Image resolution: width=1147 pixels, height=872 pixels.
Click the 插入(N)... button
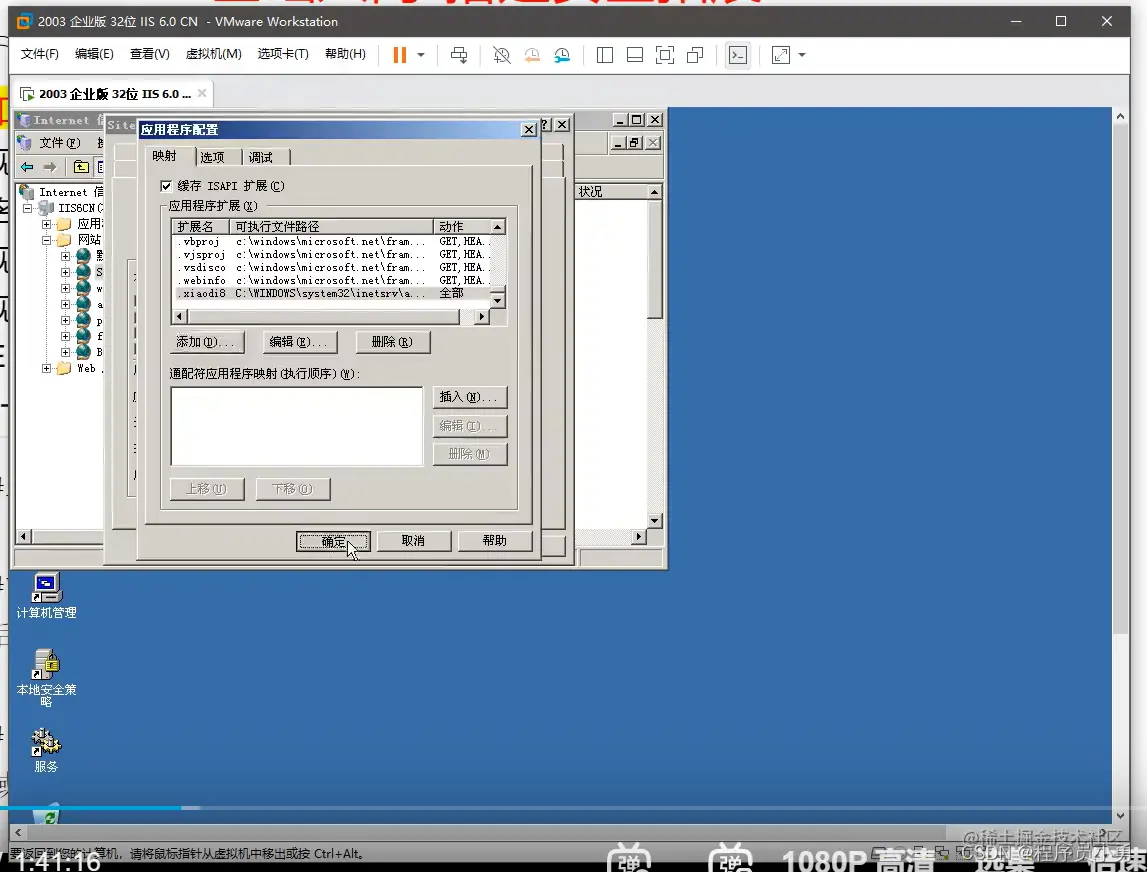pyautogui.click(x=470, y=397)
